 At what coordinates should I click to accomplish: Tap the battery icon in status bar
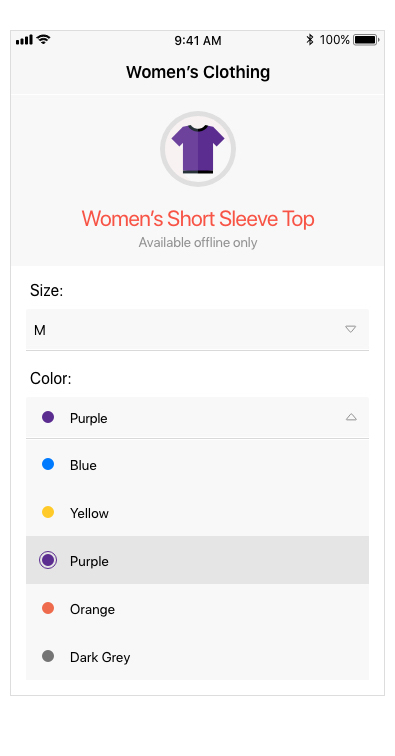click(x=366, y=40)
